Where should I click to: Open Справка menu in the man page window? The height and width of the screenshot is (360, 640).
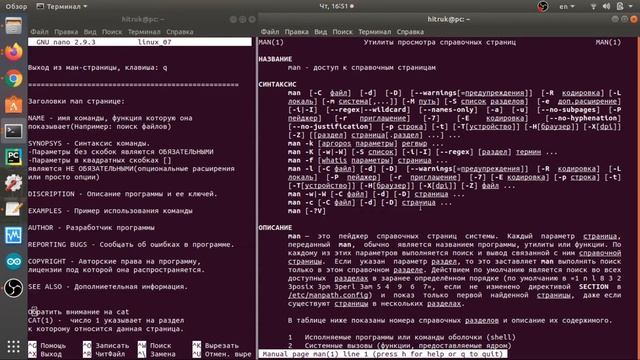[x=410, y=31]
